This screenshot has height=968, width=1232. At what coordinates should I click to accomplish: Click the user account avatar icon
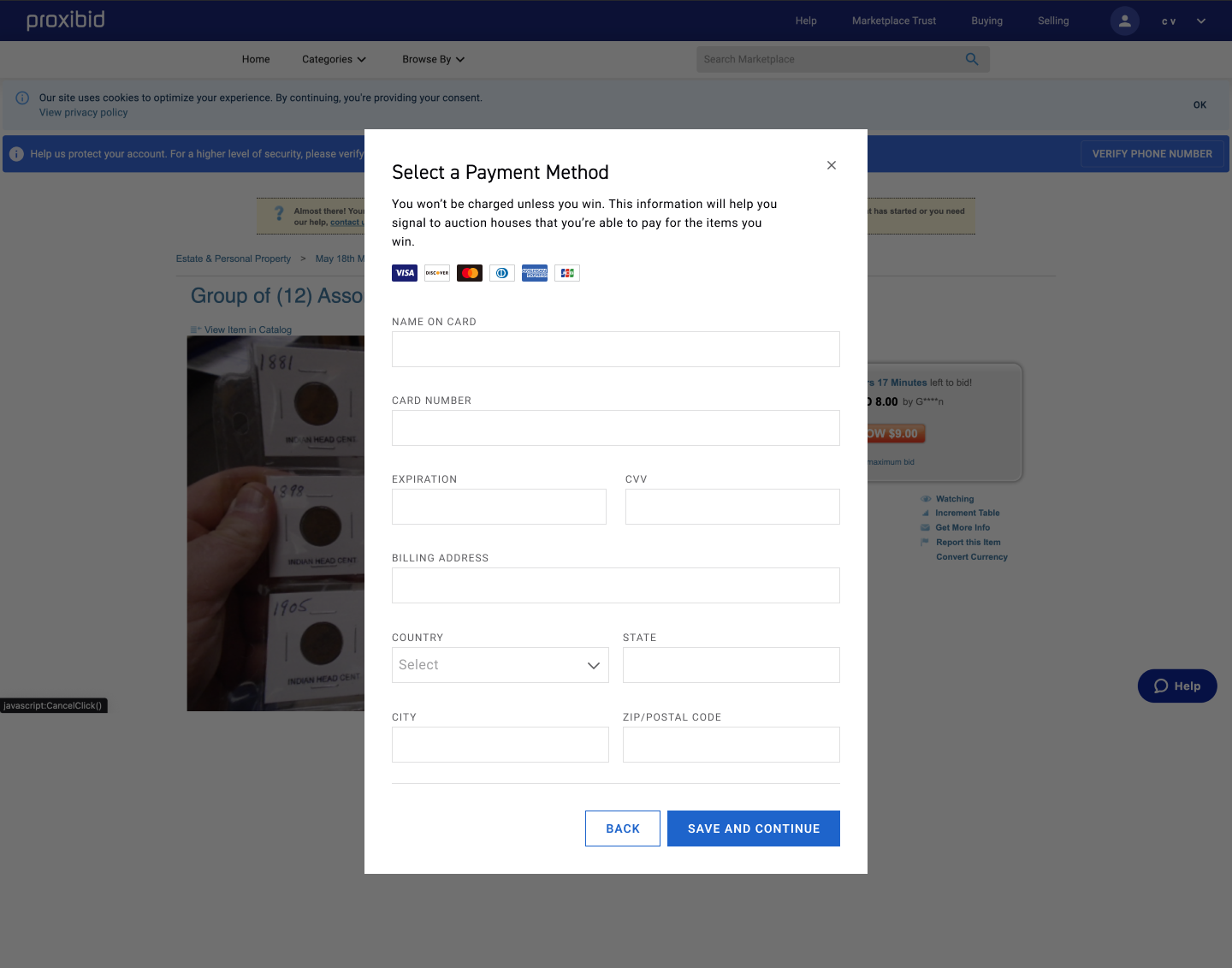tap(1125, 21)
